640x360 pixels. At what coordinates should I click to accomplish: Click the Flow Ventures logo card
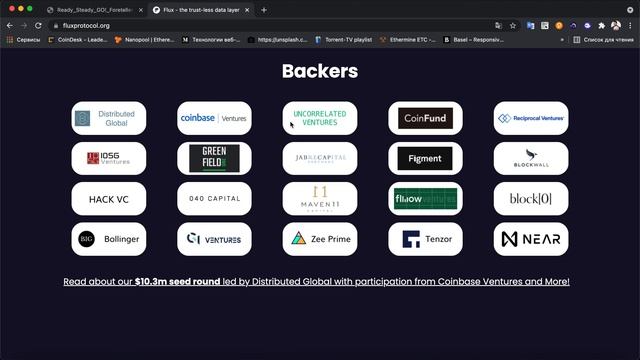pos(425,199)
